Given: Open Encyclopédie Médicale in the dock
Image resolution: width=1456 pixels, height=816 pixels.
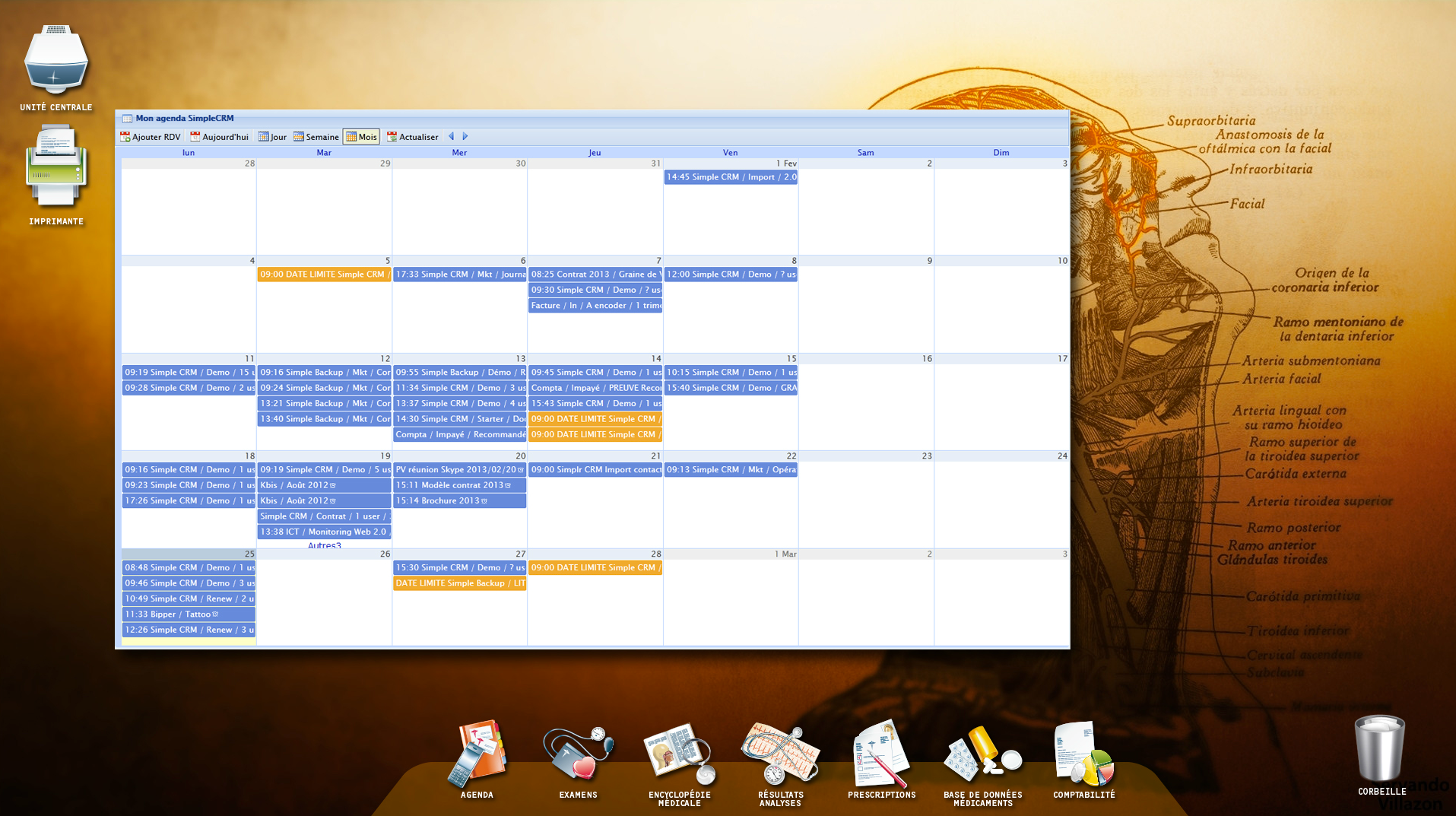Looking at the screenshot, I should point(679,764).
